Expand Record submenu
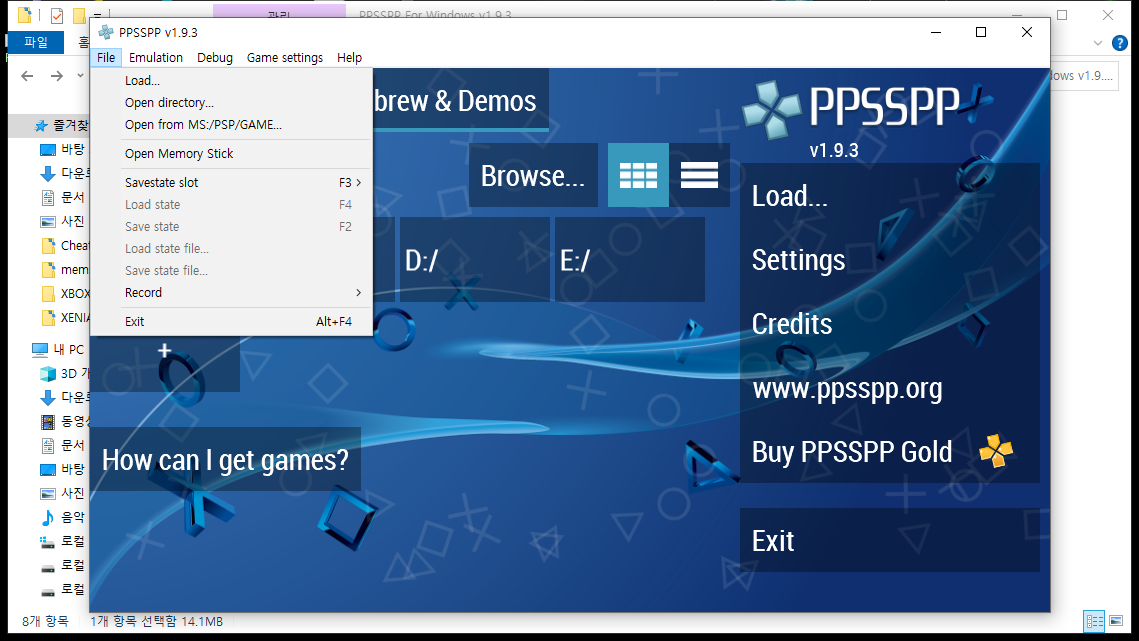Image resolution: width=1139 pixels, height=641 pixels. [359, 293]
